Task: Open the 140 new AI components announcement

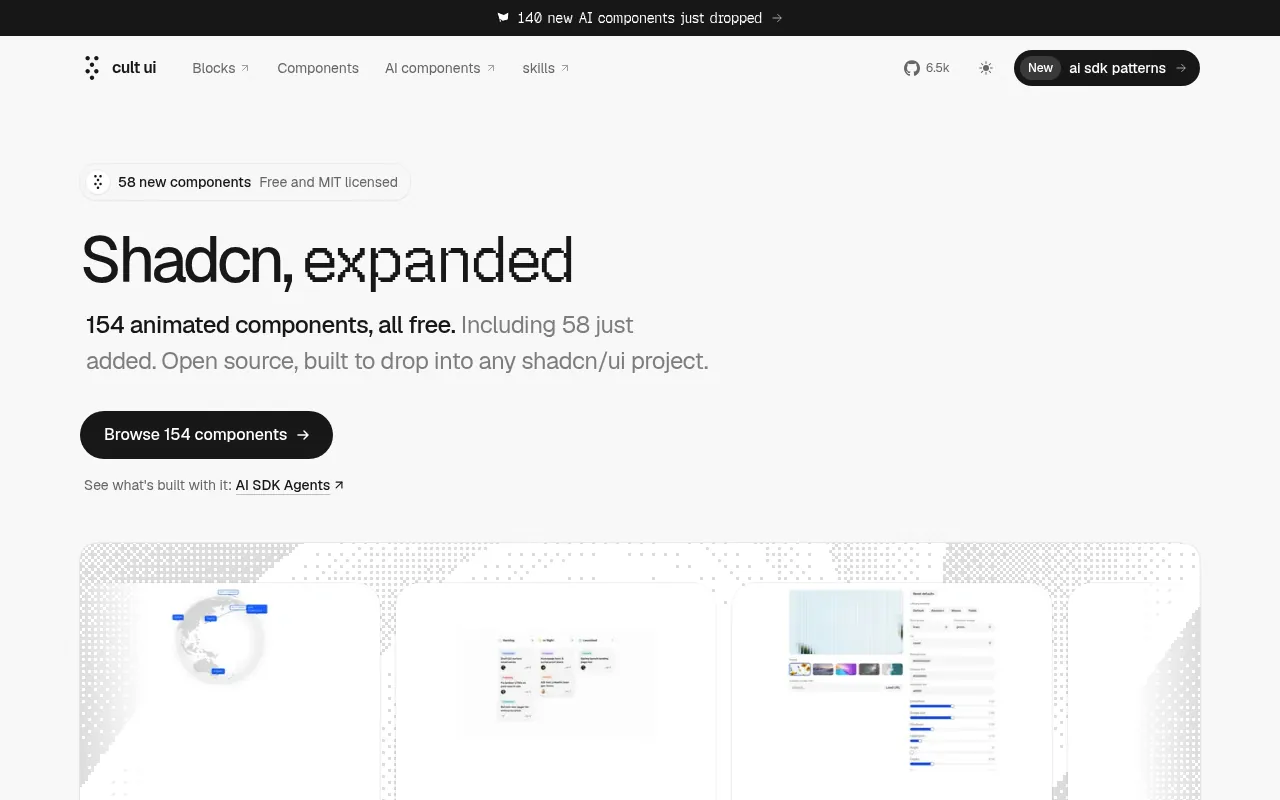Action: pos(640,18)
